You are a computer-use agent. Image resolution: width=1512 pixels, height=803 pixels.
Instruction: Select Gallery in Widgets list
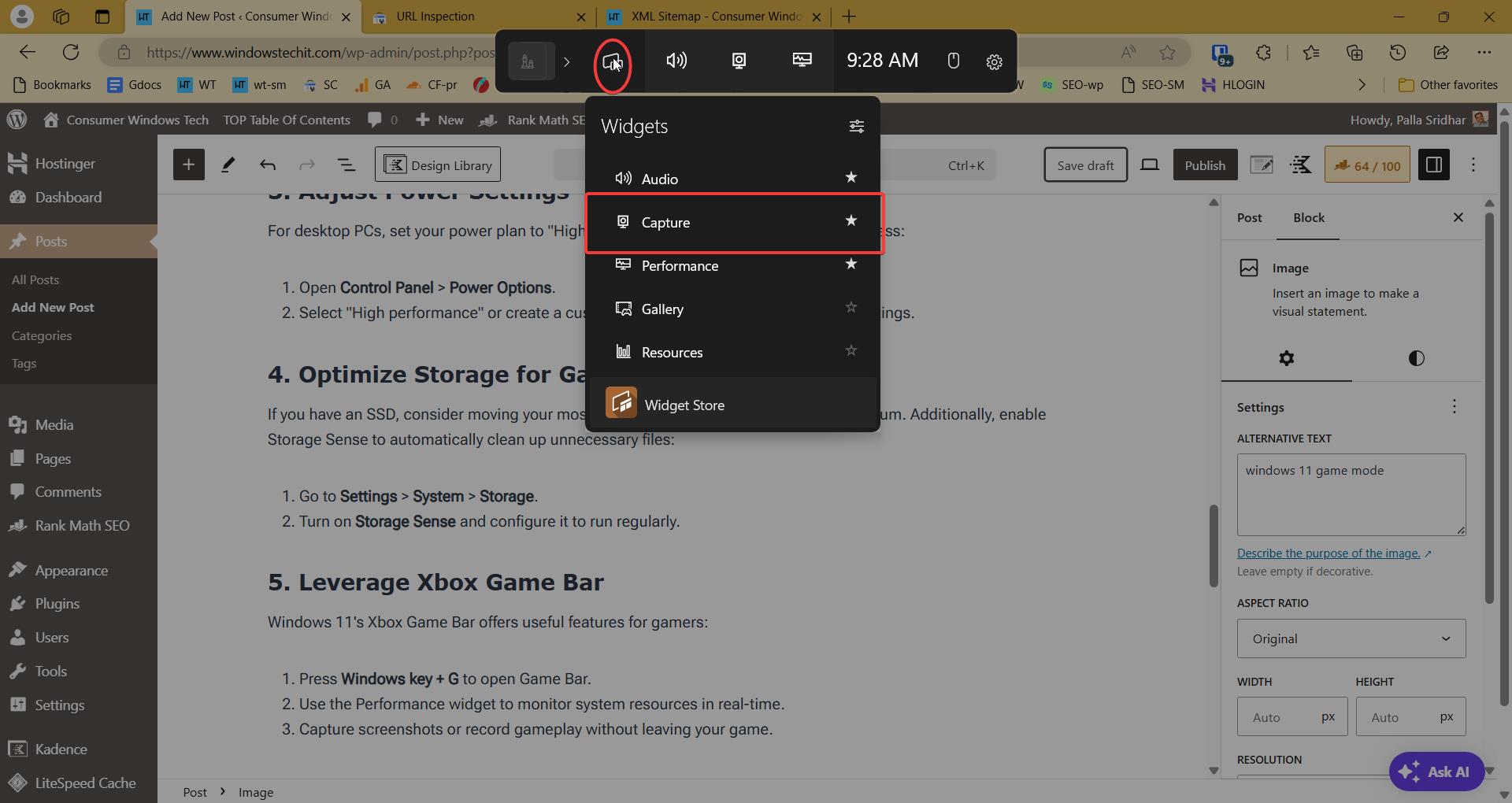pos(732,309)
